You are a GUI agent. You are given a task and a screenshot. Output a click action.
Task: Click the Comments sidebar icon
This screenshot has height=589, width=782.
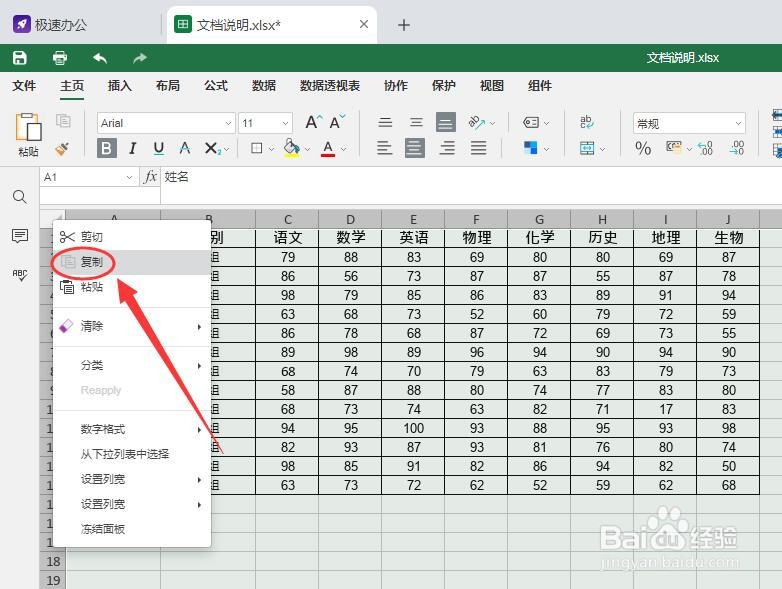(19, 236)
